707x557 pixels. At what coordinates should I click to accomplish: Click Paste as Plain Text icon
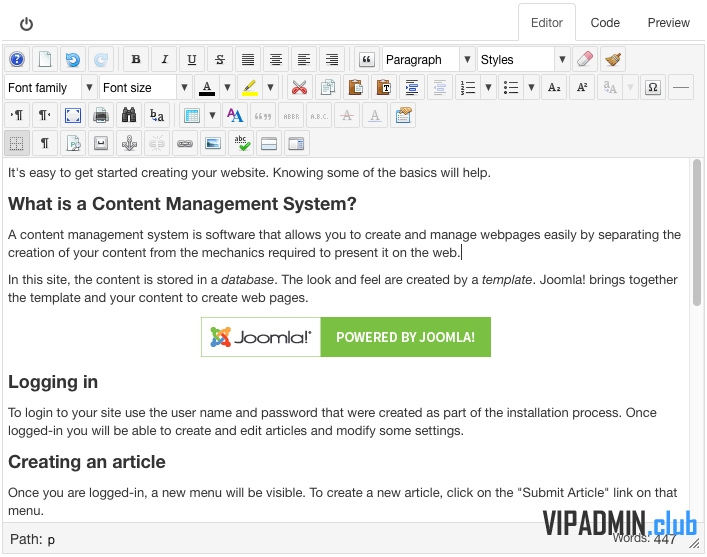384,87
